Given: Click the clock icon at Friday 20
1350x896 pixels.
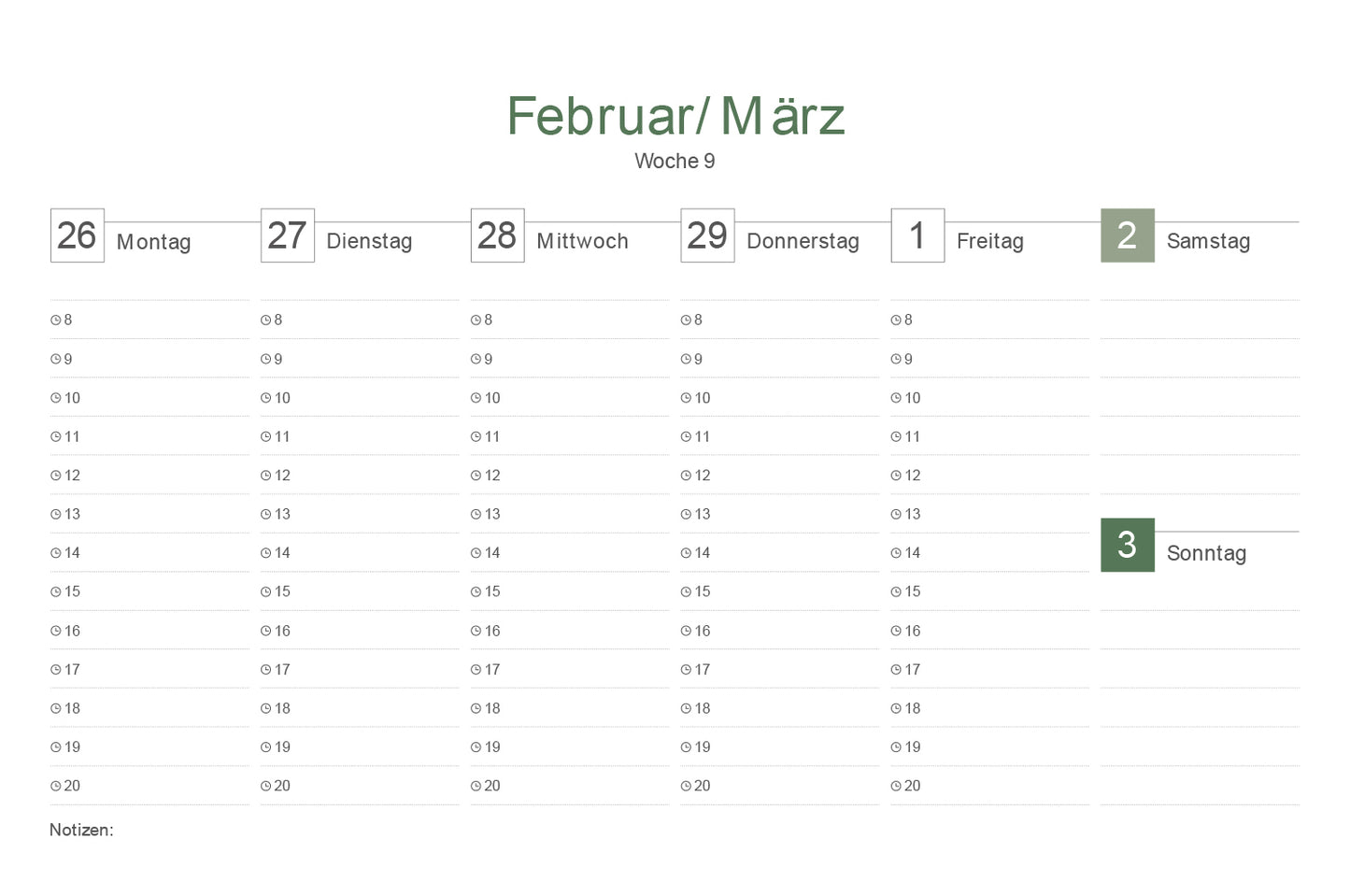Looking at the screenshot, I should coord(896,787).
